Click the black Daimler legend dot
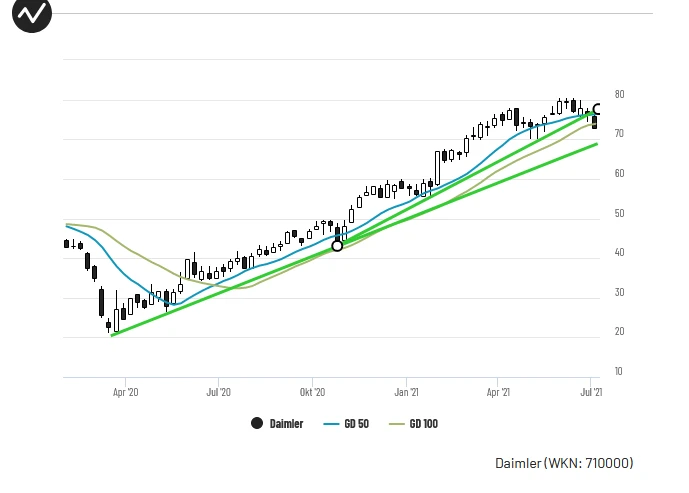The height and width of the screenshot is (493, 689). [257, 423]
